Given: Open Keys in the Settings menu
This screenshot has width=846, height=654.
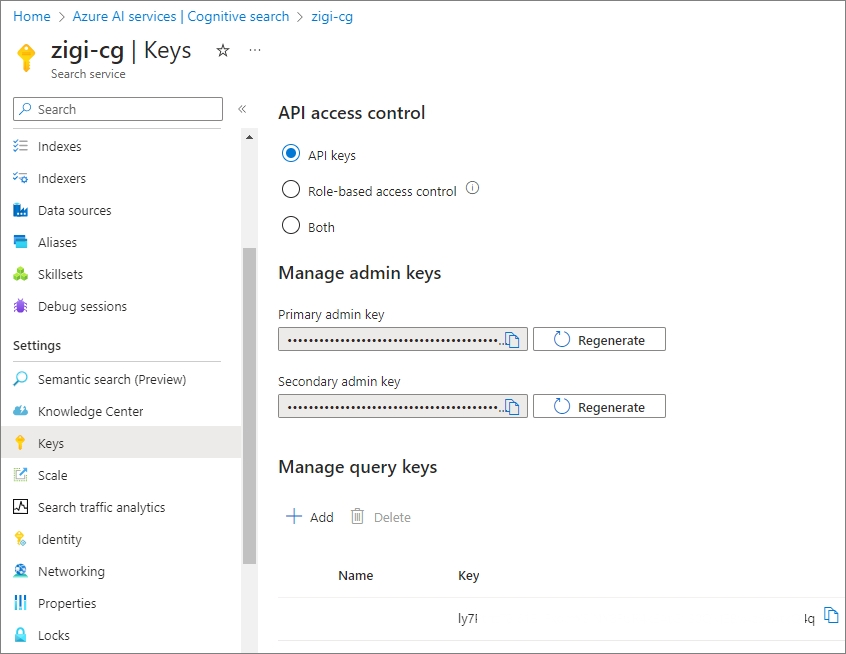Looking at the screenshot, I should (x=121, y=442).
